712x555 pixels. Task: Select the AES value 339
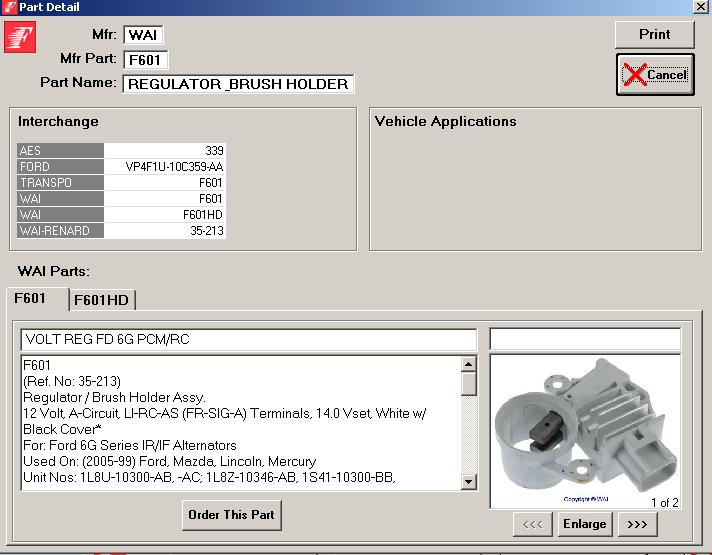(x=165, y=151)
